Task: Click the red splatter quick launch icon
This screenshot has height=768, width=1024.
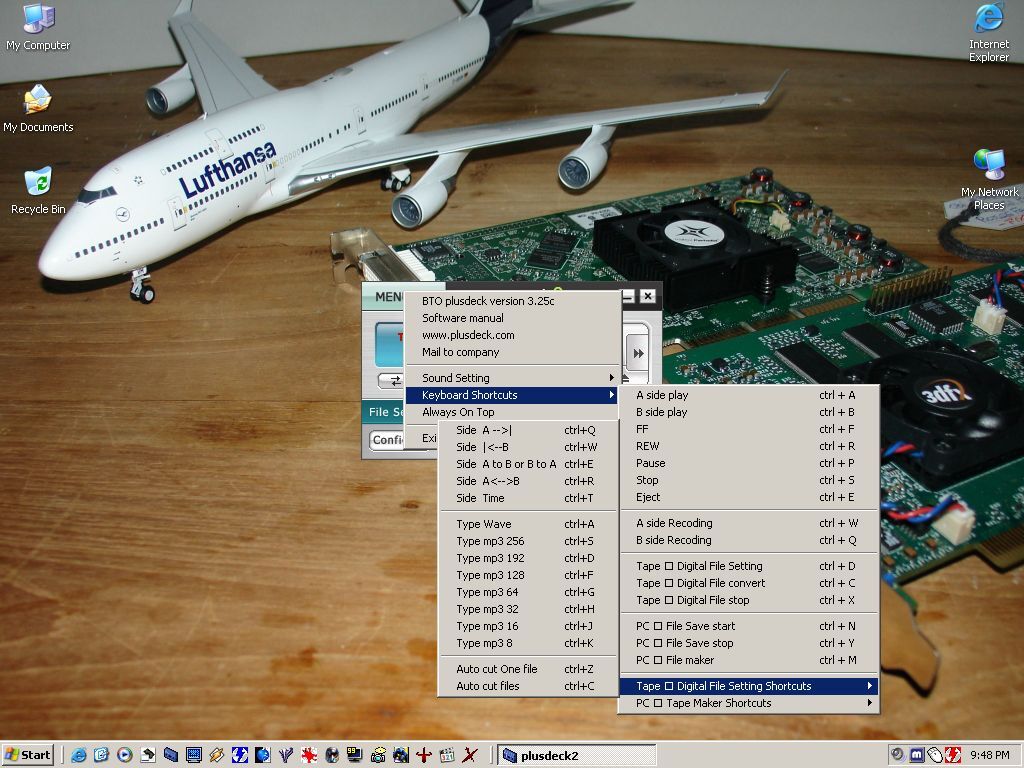Action: pyautogui.click(x=308, y=755)
